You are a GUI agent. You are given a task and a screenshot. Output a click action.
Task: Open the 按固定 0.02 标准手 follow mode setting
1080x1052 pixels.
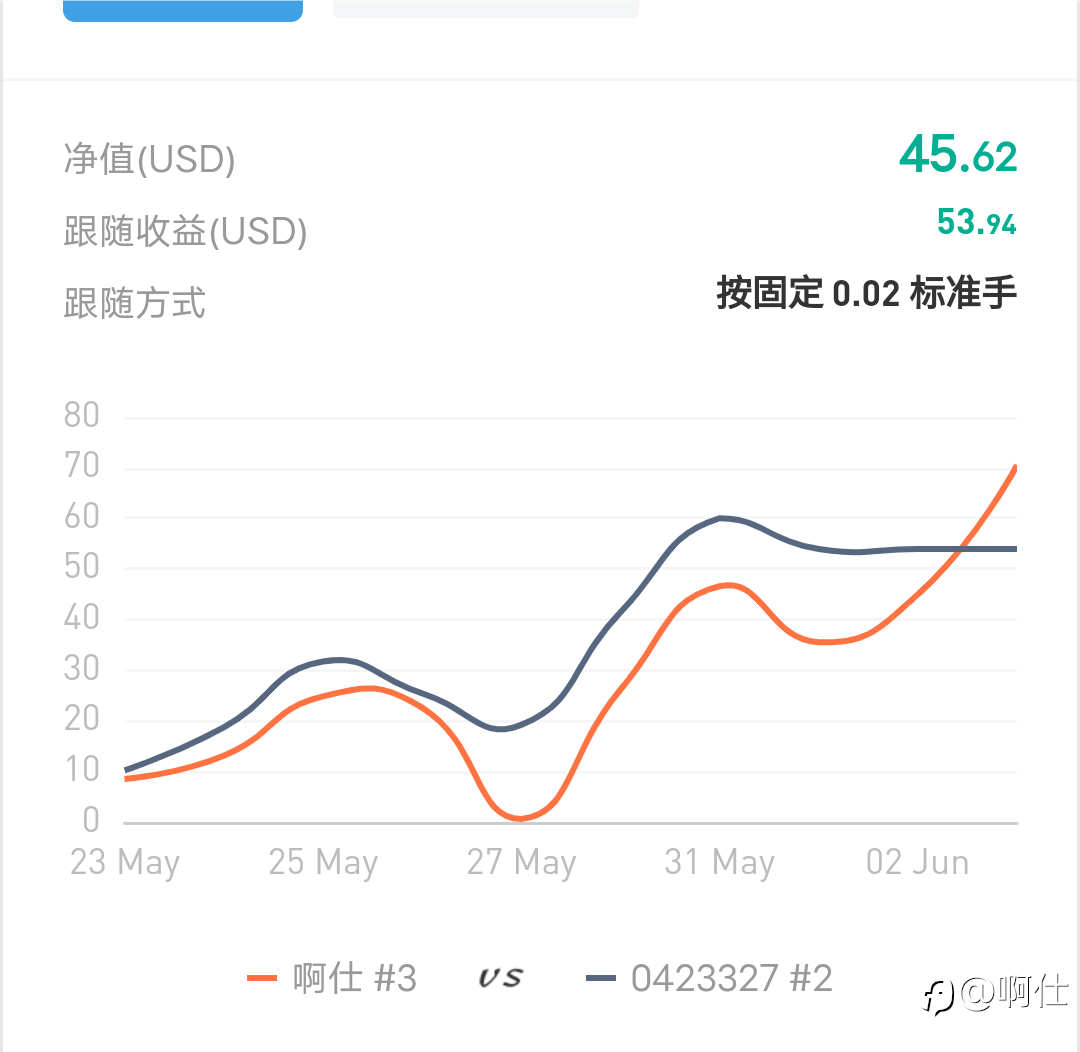click(866, 294)
